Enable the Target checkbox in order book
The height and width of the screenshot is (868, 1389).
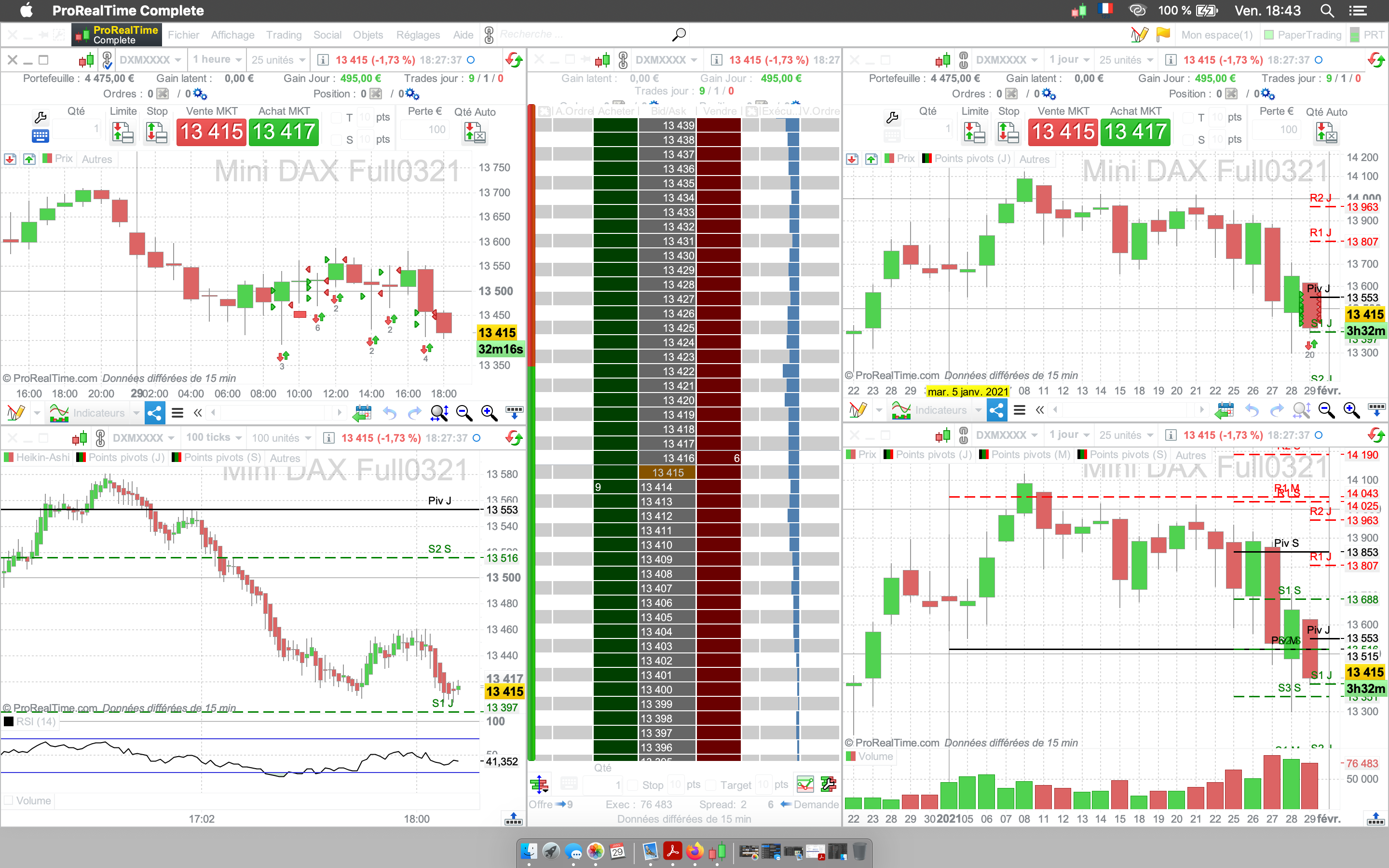pos(710,785)
